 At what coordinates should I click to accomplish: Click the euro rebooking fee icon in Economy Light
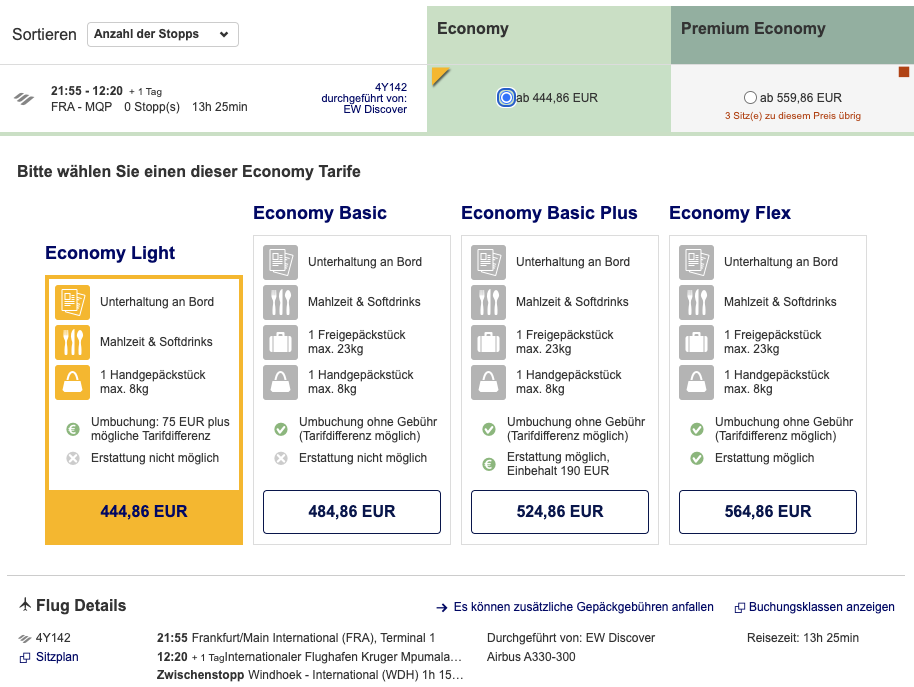[72, 429]
